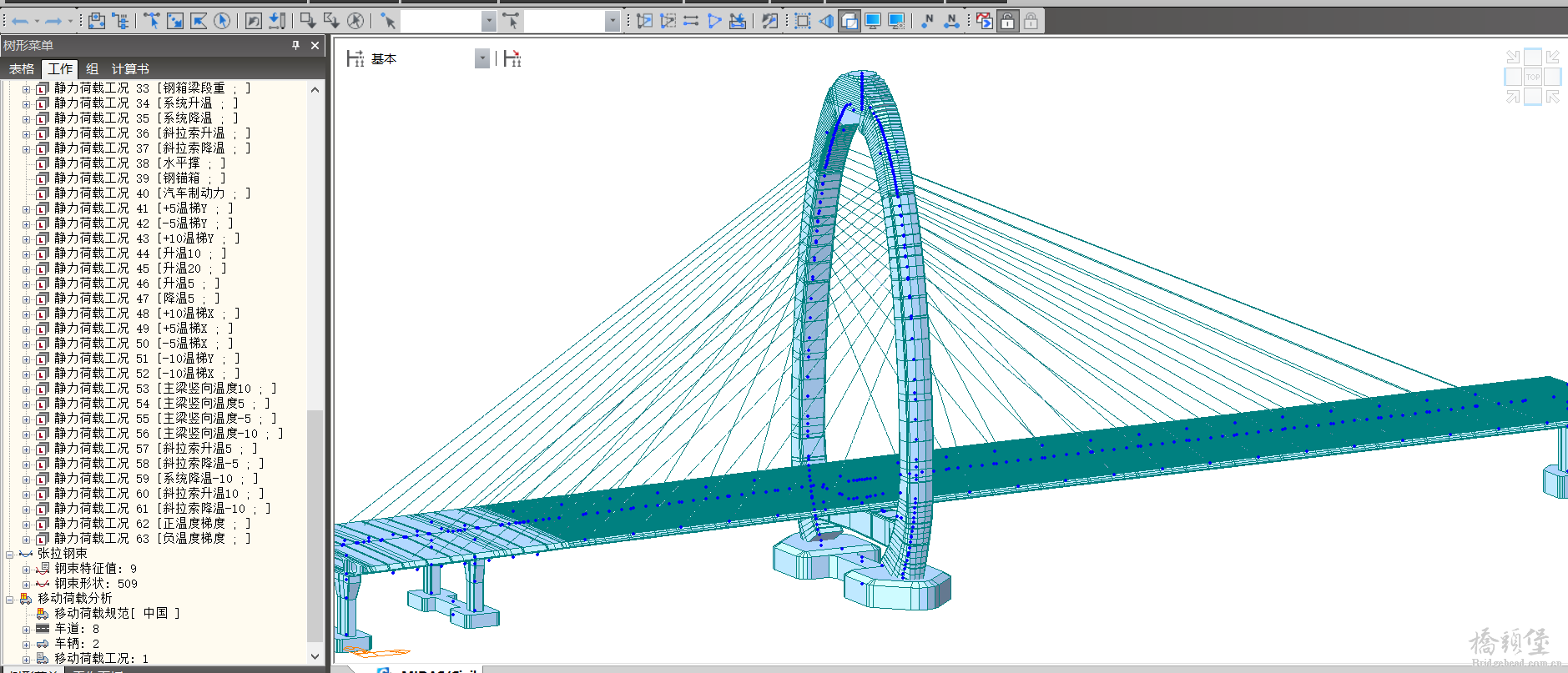Viewport: 1568px width, 673px height.
Task: Open the 基本 stage dropdown
Action: tap(482, 58)
